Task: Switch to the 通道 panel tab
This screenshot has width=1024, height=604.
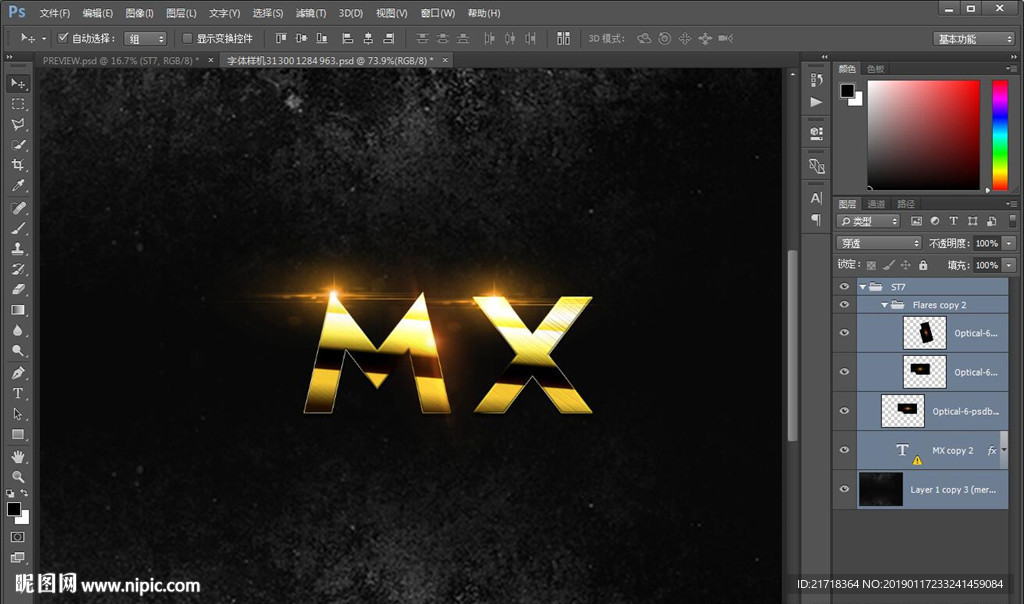Action: point(876,204)
